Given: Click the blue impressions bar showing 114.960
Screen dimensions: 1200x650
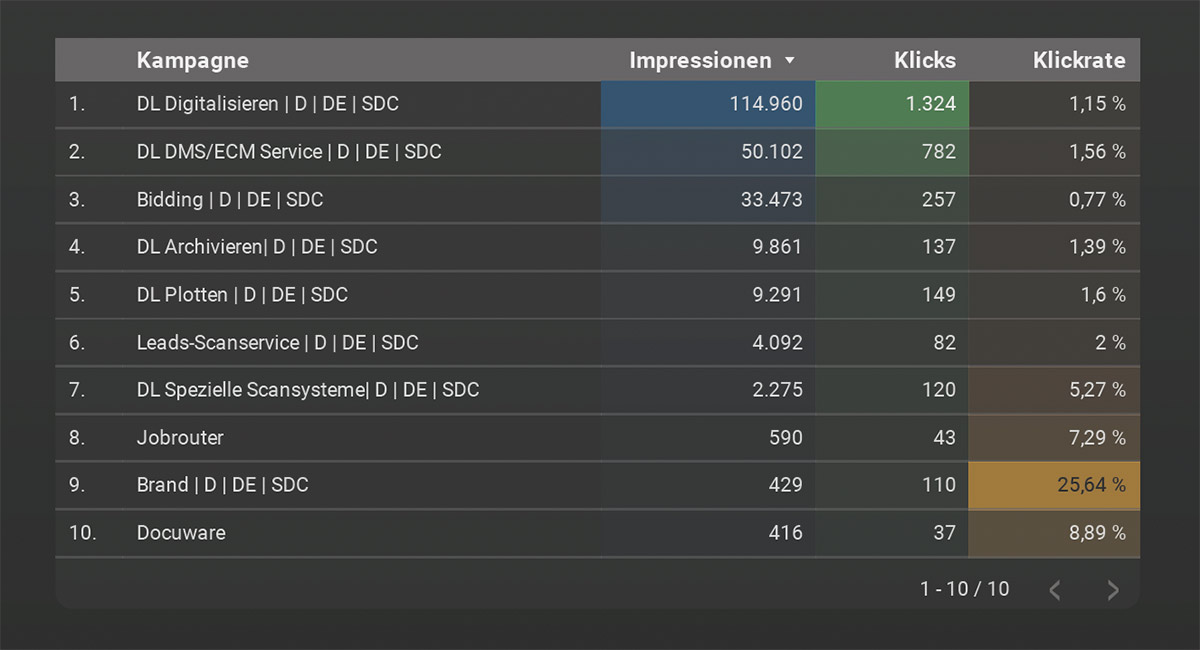Looking at the screenshot, I should pyautogui.click(x=708, y=103).
